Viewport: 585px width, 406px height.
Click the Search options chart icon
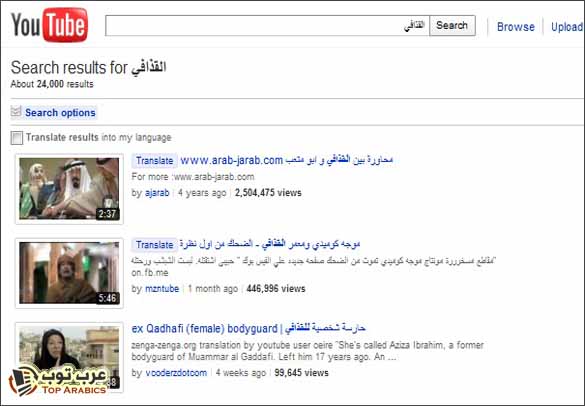pos(16,111)
